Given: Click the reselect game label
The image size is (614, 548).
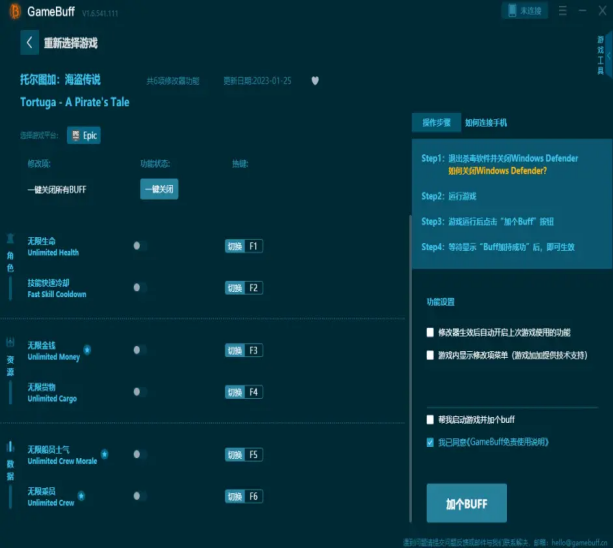Looking at the screenshot, I should pos(70,43).
